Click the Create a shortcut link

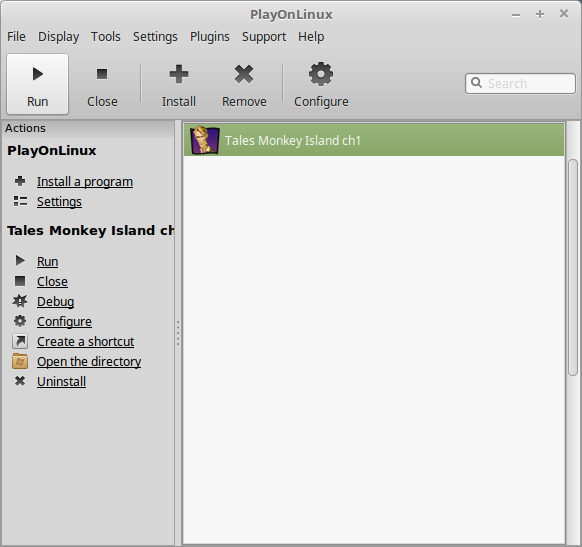[x=86, y=341]
